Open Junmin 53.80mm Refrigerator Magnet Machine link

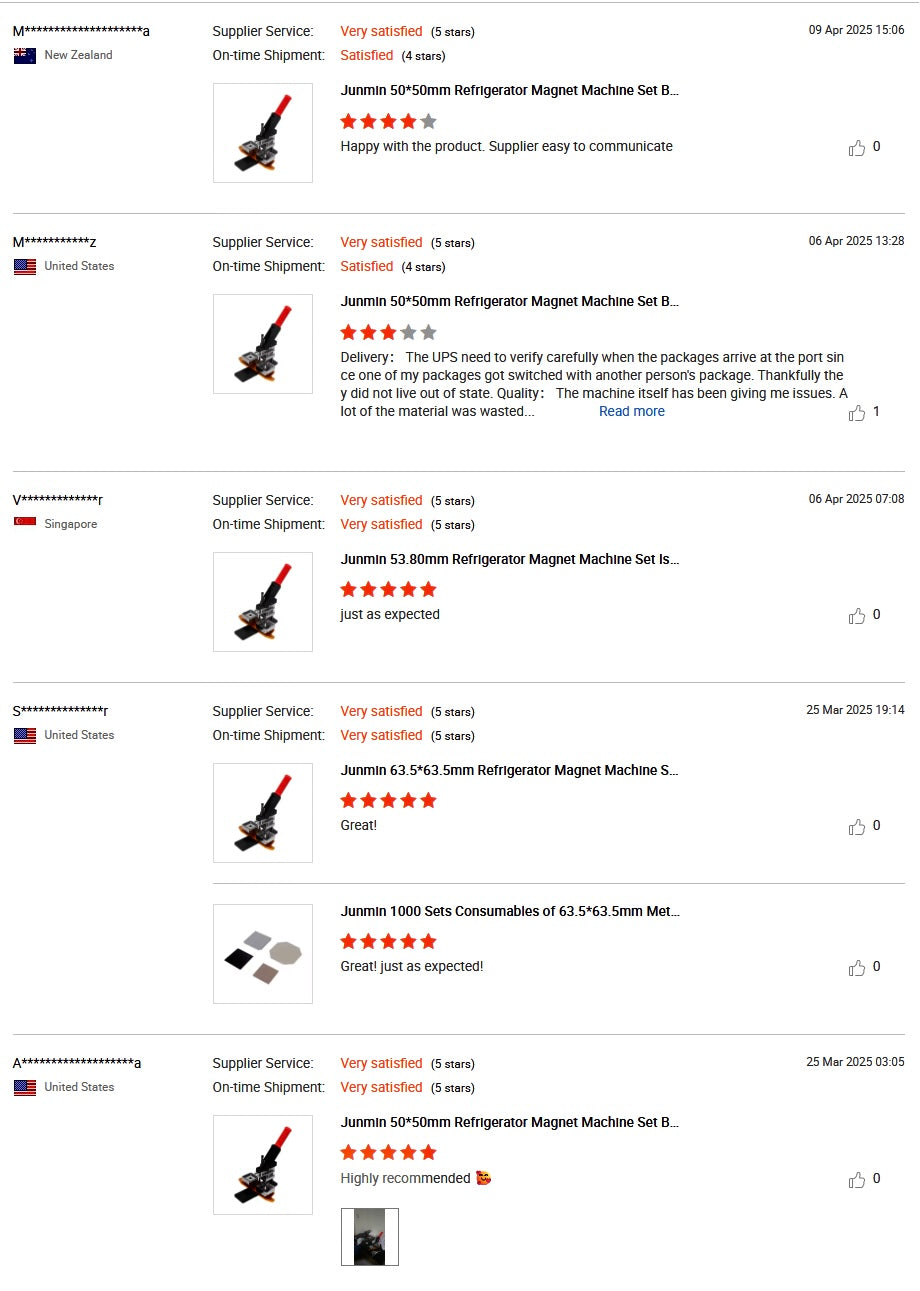pos(509,559)
